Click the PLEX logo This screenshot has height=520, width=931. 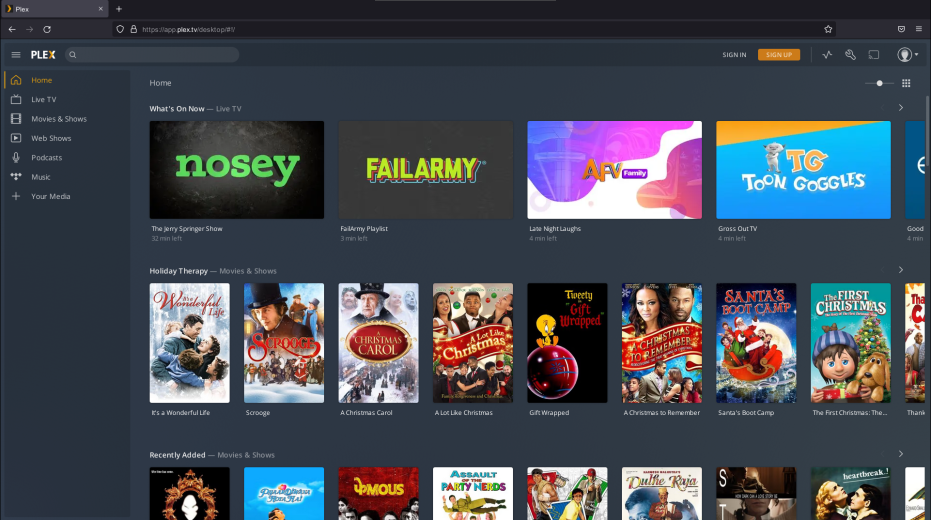(43, 55)
